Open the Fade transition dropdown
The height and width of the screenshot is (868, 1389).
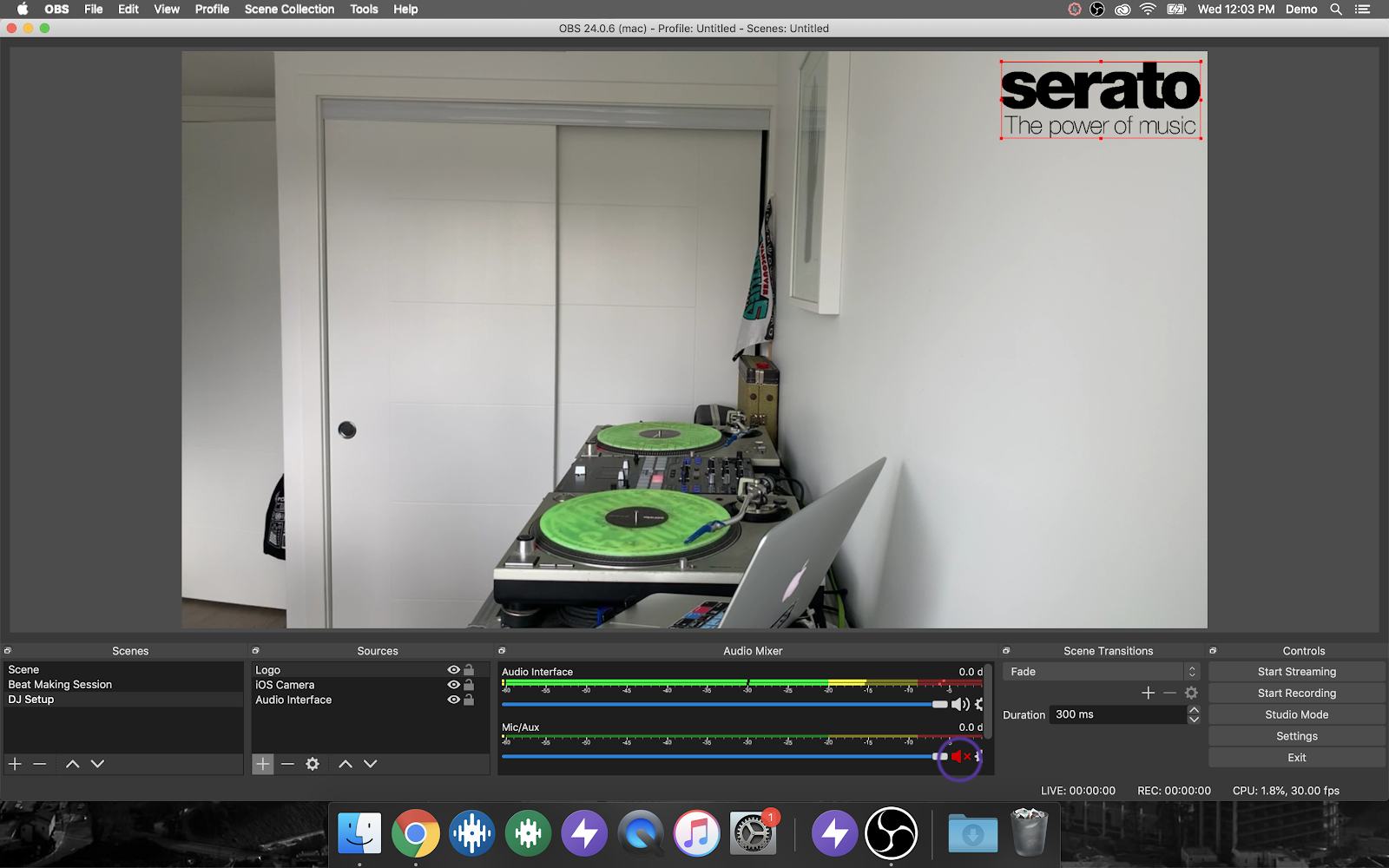pos(1101,672)
